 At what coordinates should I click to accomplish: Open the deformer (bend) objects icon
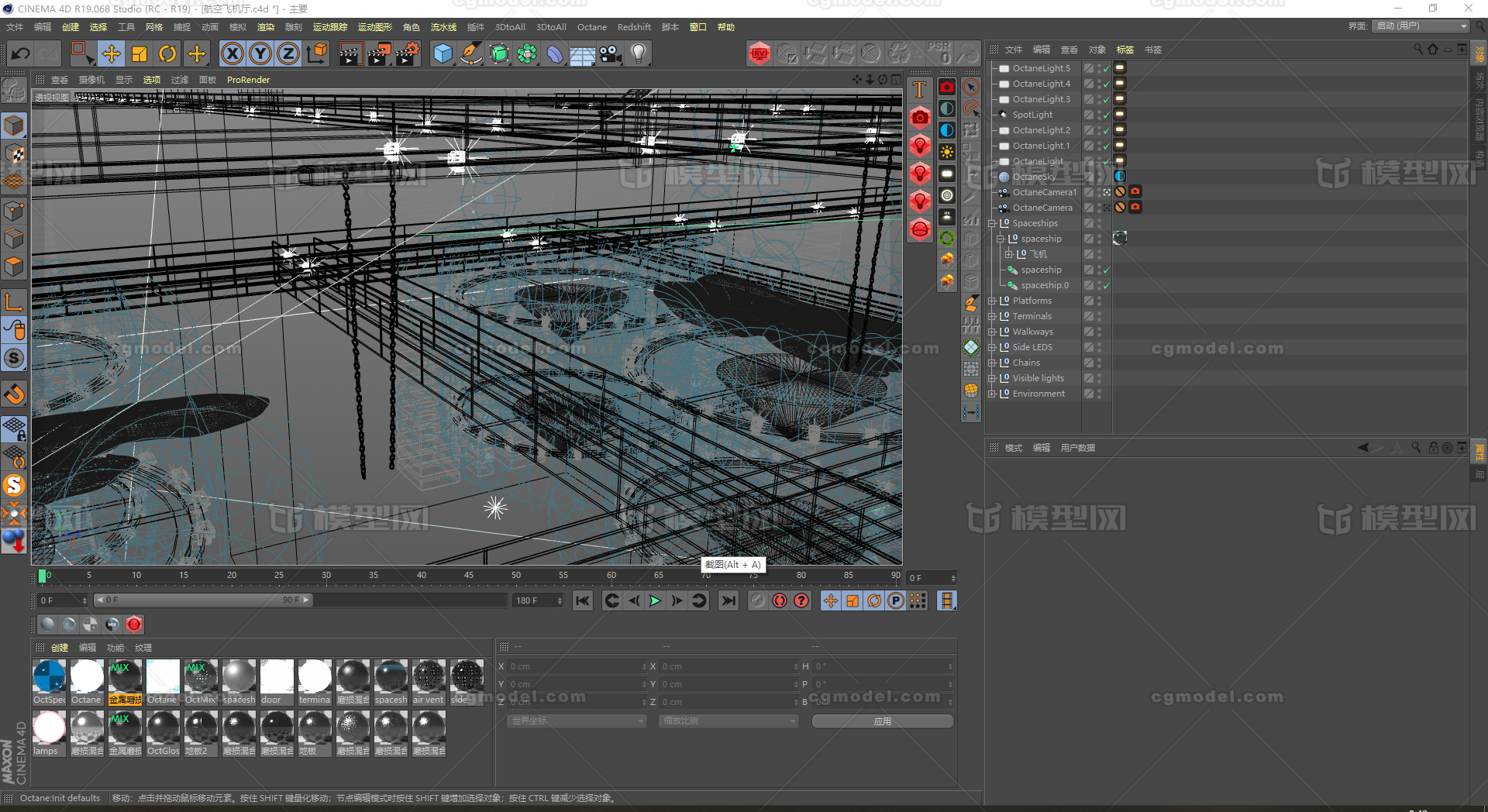[x=555, y=53]
